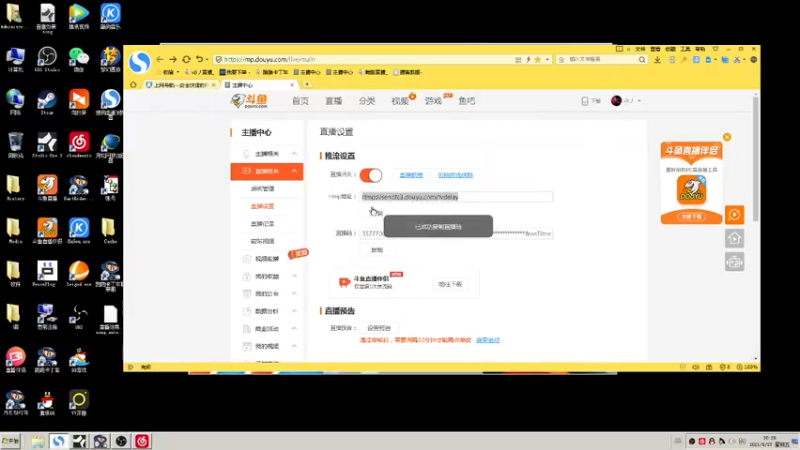Click the floating camera icon button
Viewport: 800px width, 450px height.
[734, 262]
